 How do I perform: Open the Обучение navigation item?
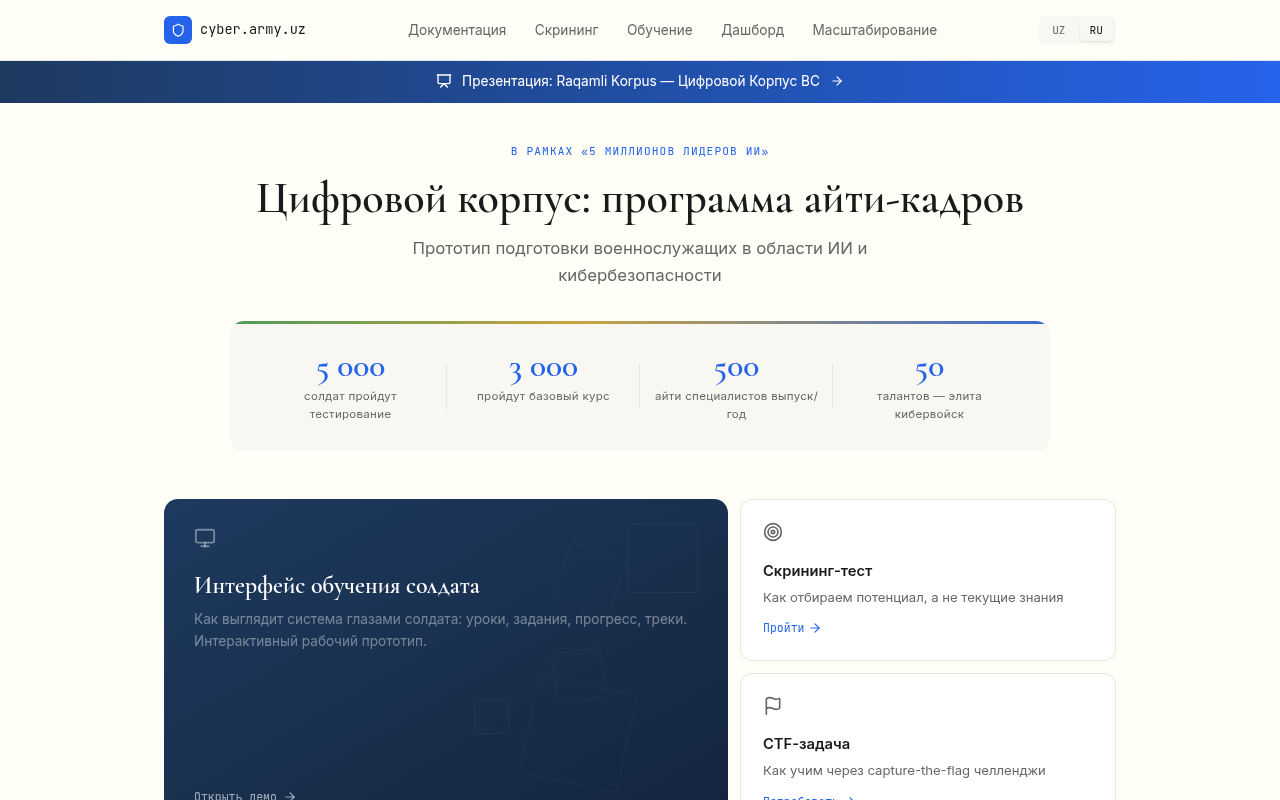pyautogui.click(x=660, y=30)
